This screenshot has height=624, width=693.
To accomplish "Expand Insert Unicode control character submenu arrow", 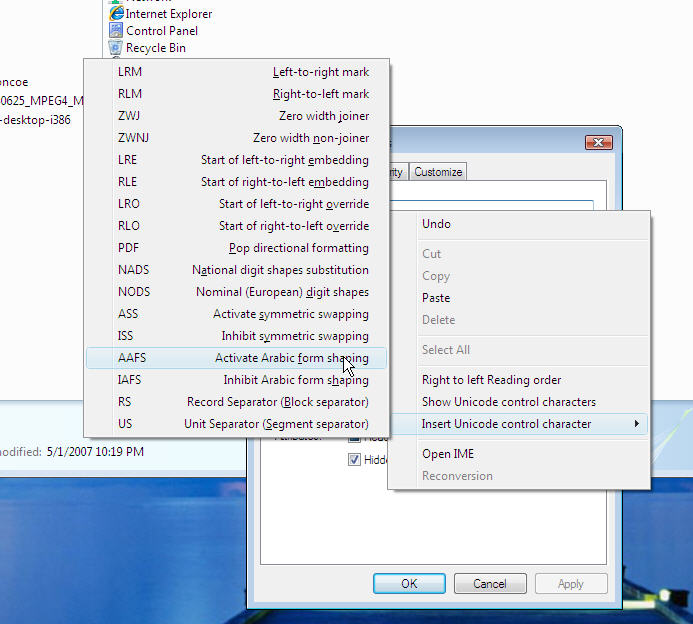I will point(636,424).
